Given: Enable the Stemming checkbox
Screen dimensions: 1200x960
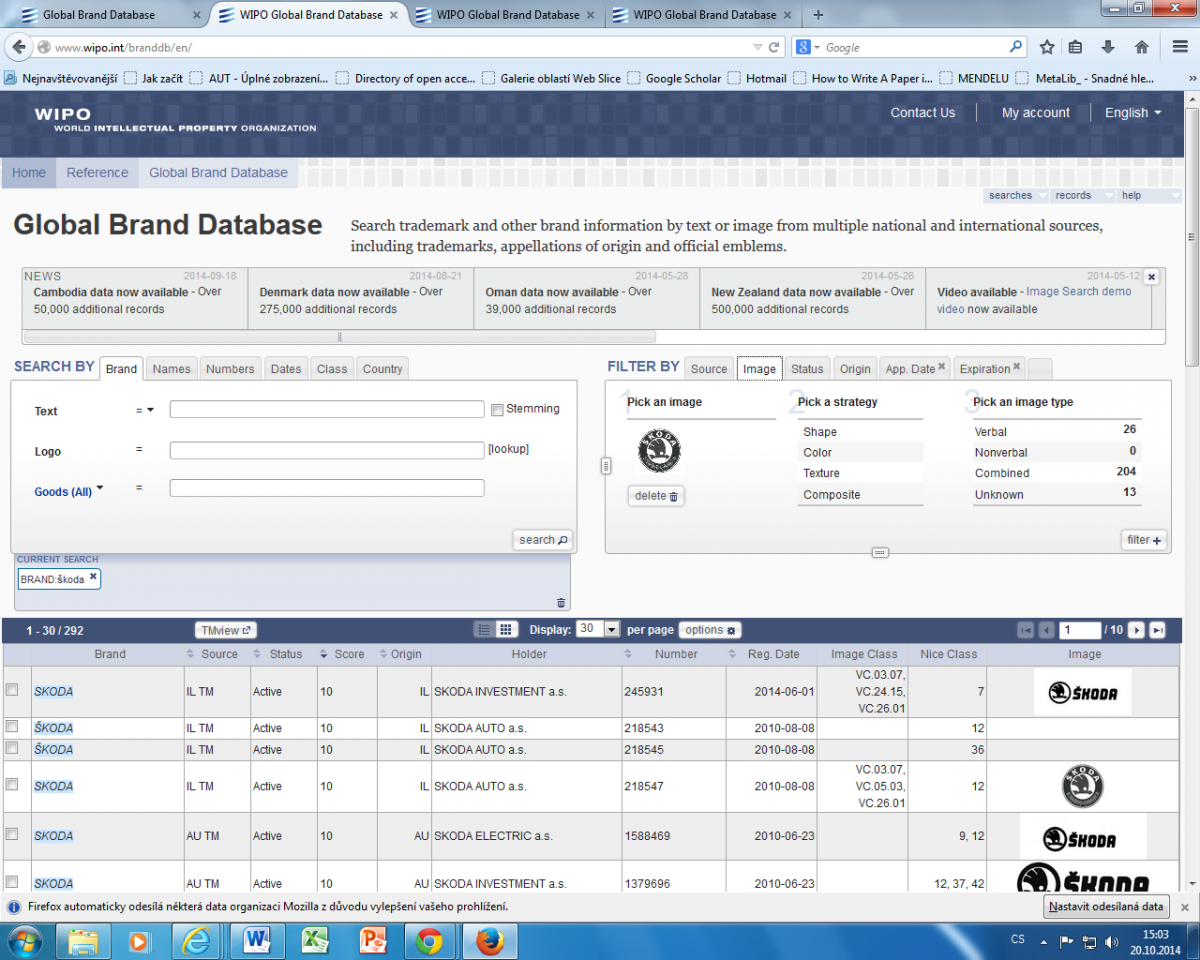Looking at the screenshot, I should 497,409.
